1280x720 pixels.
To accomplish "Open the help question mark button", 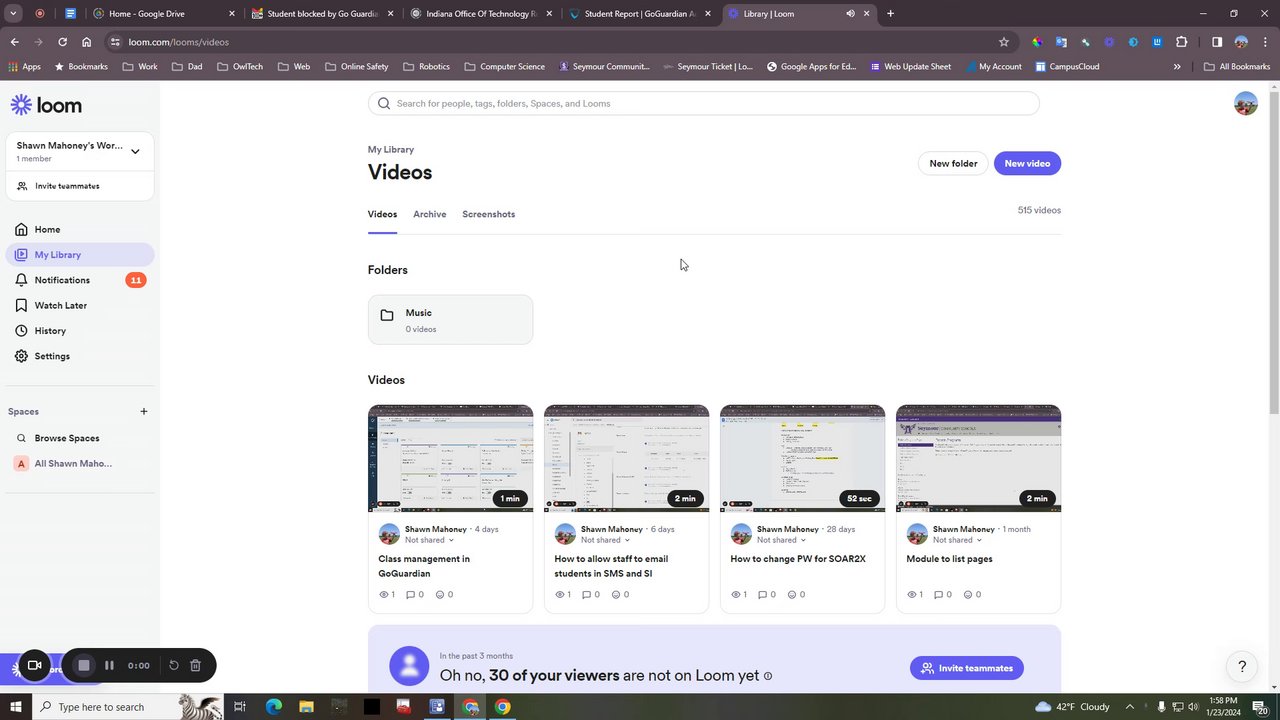I will coord(1242,666).
